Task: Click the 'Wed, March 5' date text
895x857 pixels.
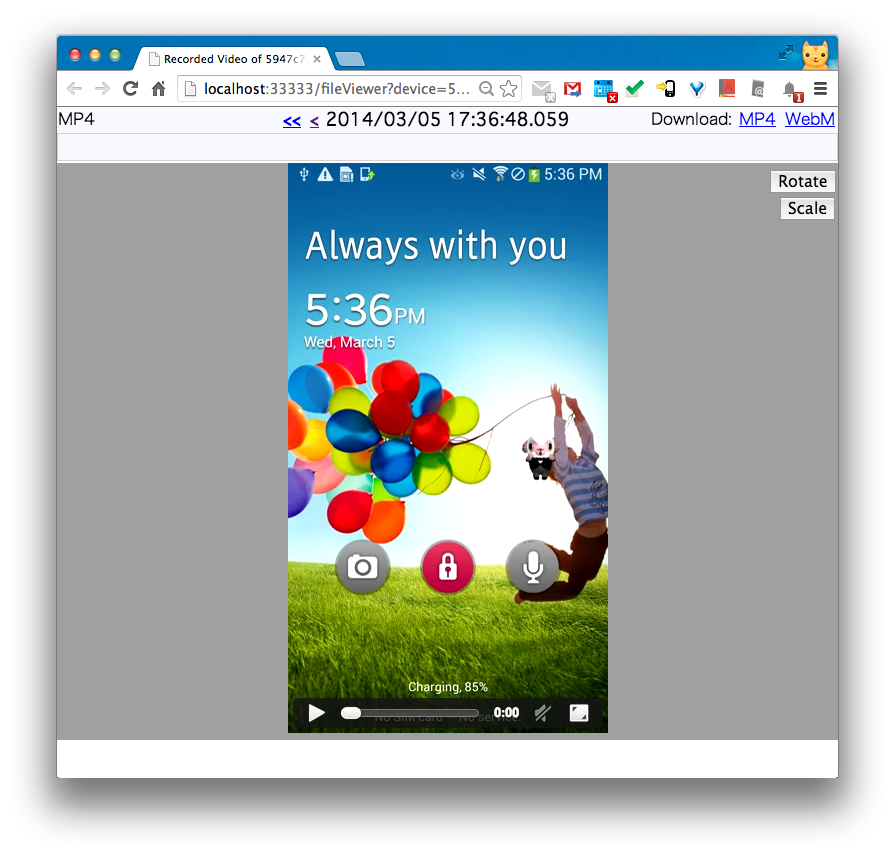Action: point(349,342)
